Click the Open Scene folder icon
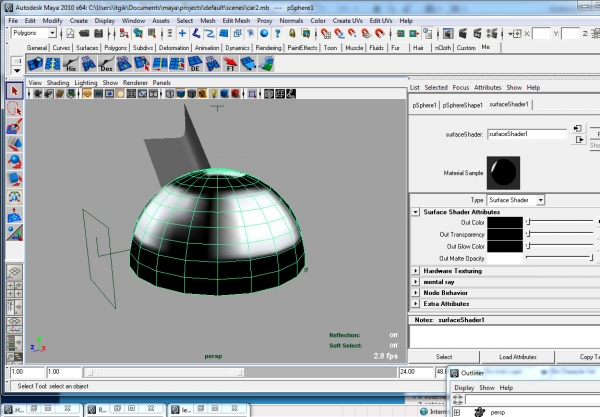This screenshot has width=600, height=417. click(84, 34)
